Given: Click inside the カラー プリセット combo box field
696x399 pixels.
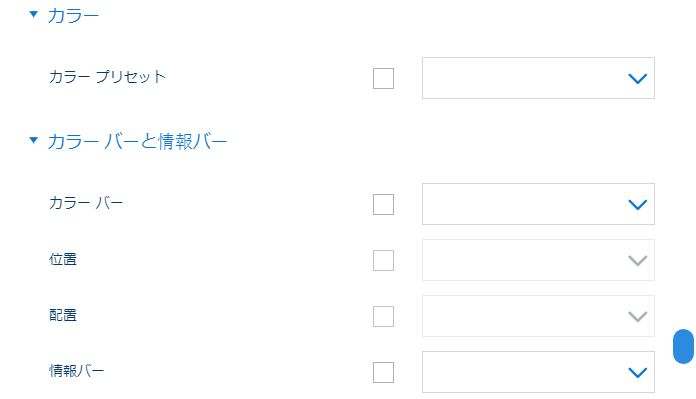Looking at the screenshot, I should (538, 78).
